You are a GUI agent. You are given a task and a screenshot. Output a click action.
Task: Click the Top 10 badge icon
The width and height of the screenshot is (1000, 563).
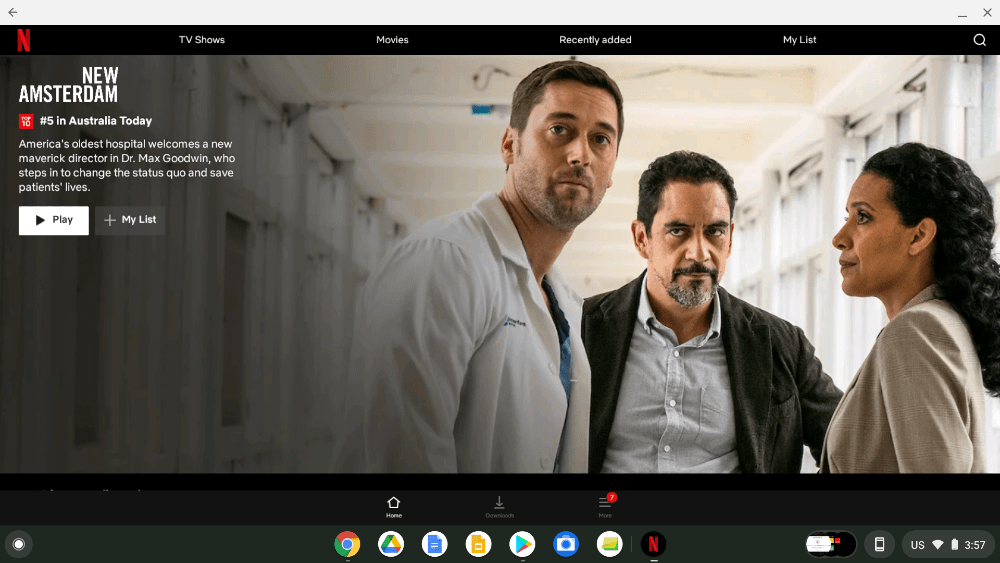[26, 121]
